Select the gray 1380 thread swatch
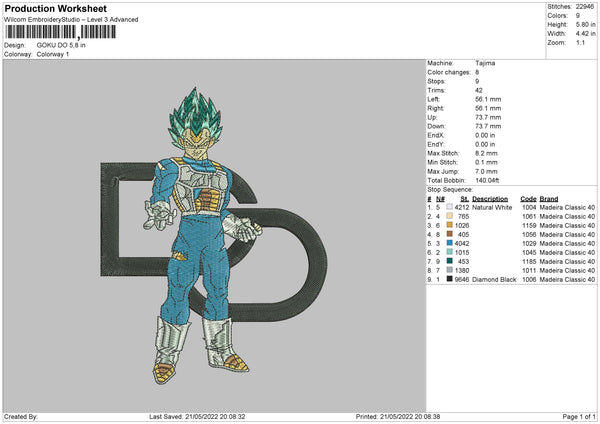 point(449,271)
